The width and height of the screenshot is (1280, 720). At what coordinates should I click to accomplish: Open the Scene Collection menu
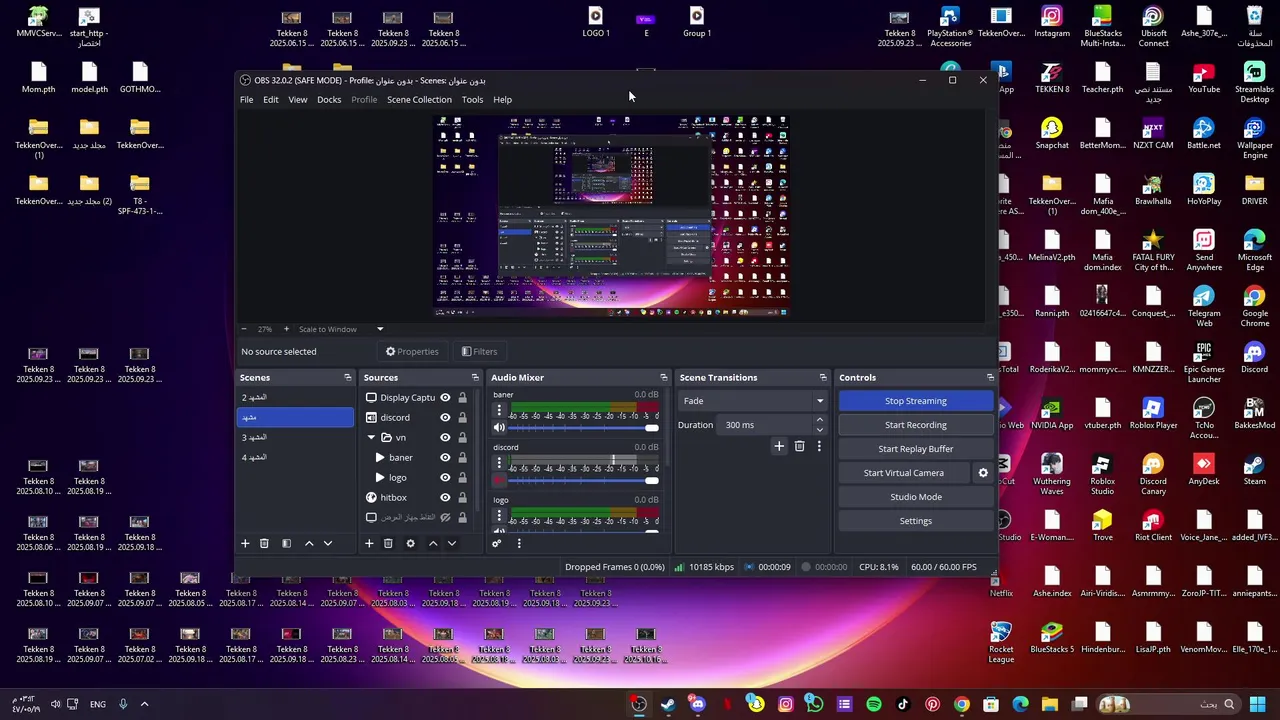(419, 99)
